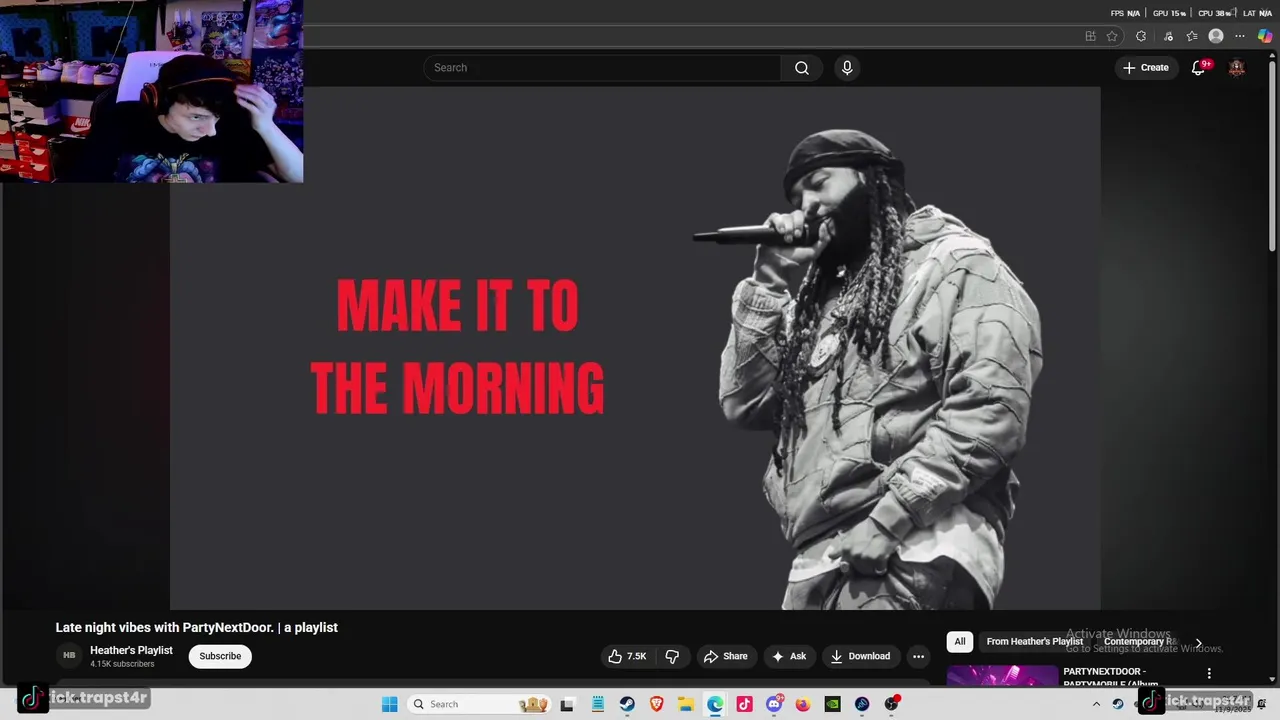1280x720 pixels.
Task: Open Heather's Playlist channel name link
Action: (131, 650)
